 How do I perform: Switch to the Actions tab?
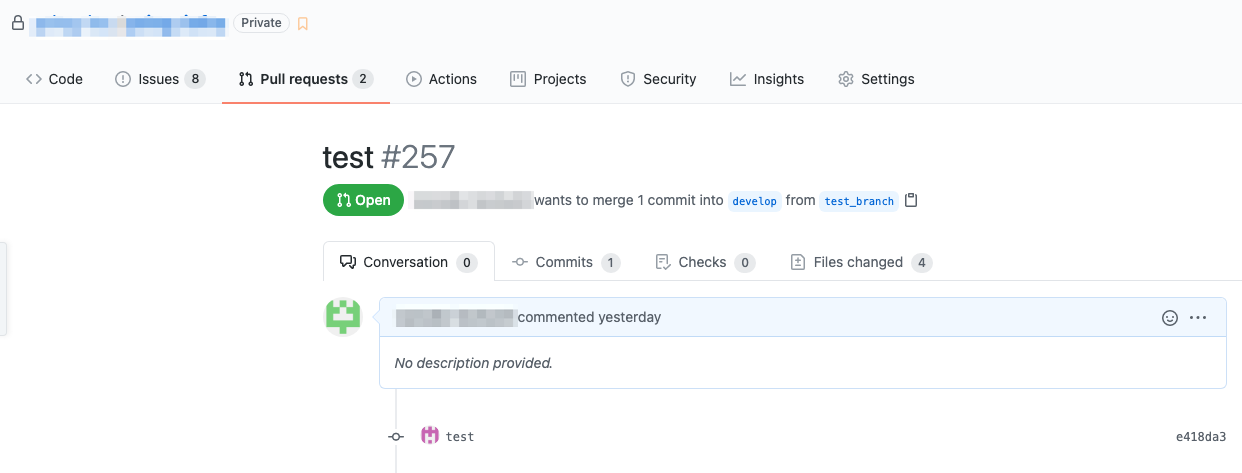441,79
